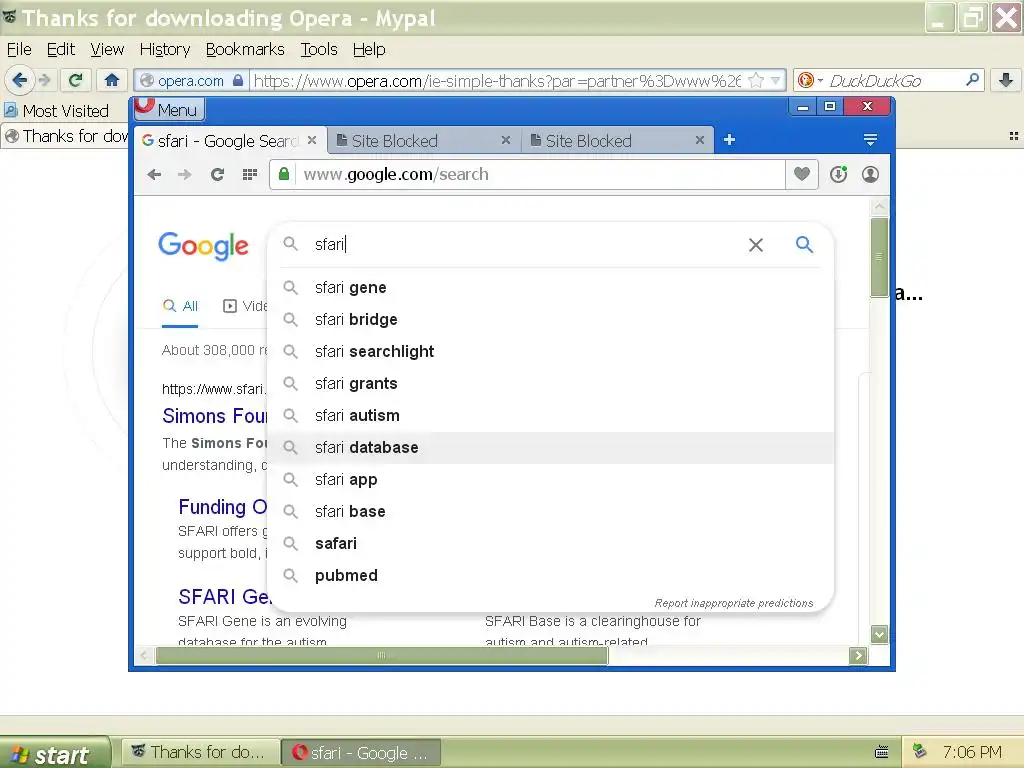Add page to bookmarks heart icon
This screenshot has width=1024, height=768.
tap(802, 174)
